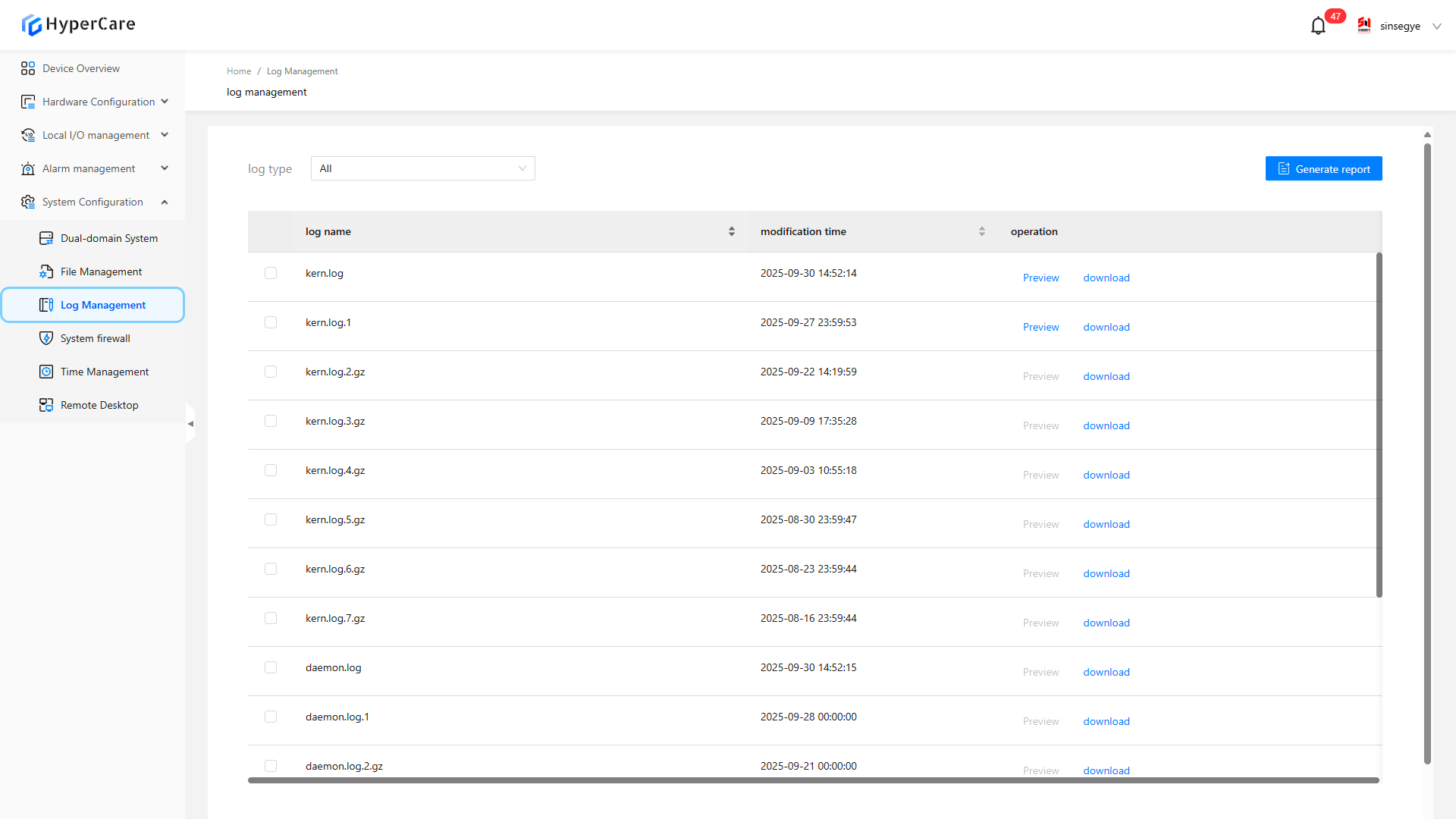Check the kern.log row checkbox
1456x819 pixels.
271,273
